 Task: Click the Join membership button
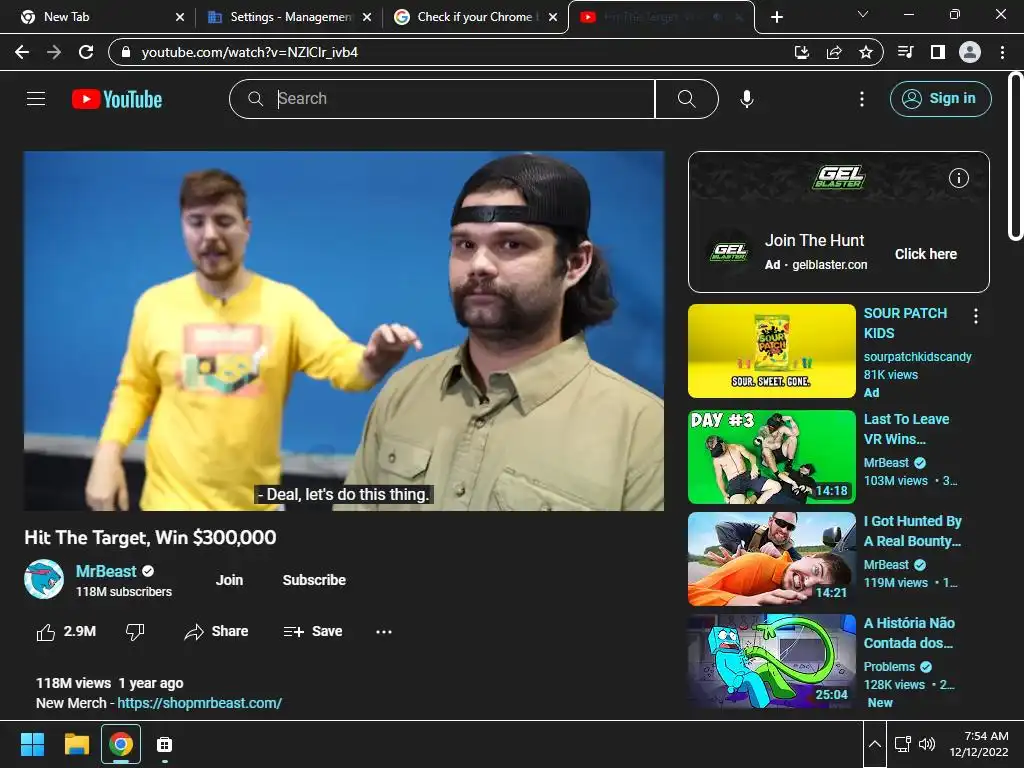point(229,580)
